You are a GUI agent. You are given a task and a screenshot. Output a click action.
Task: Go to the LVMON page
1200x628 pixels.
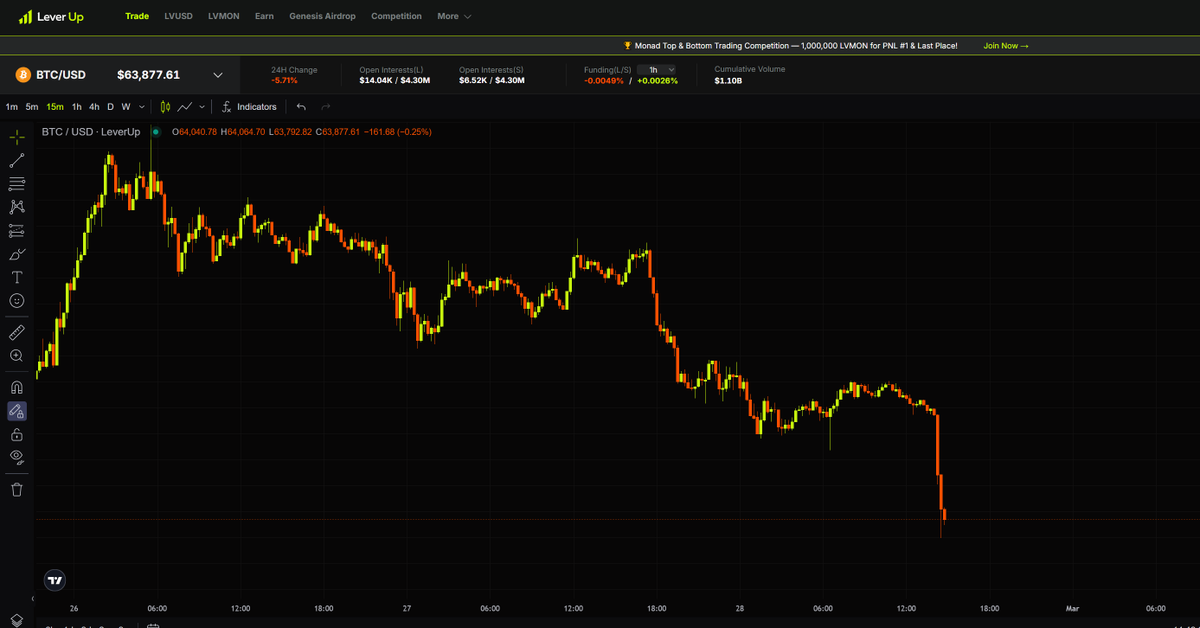pos(224,16)
